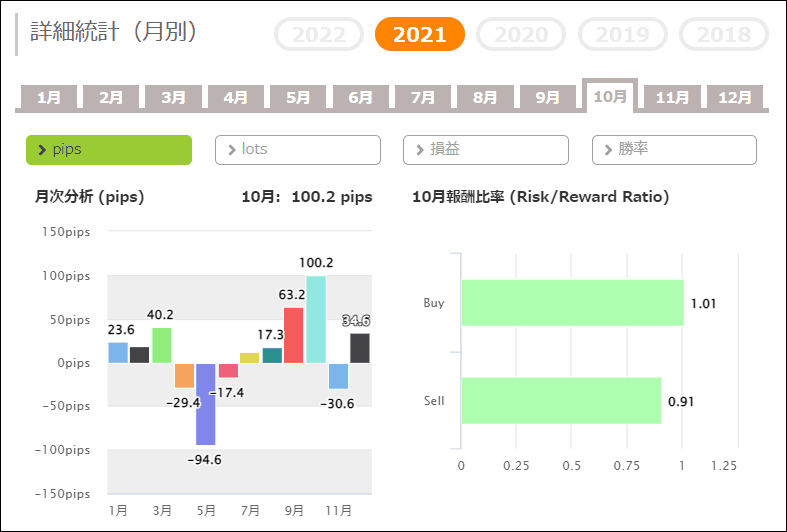The width and height of the screenshot is (787, 532).
Task: Select the 2018 year button
Action: pos(724,34)
